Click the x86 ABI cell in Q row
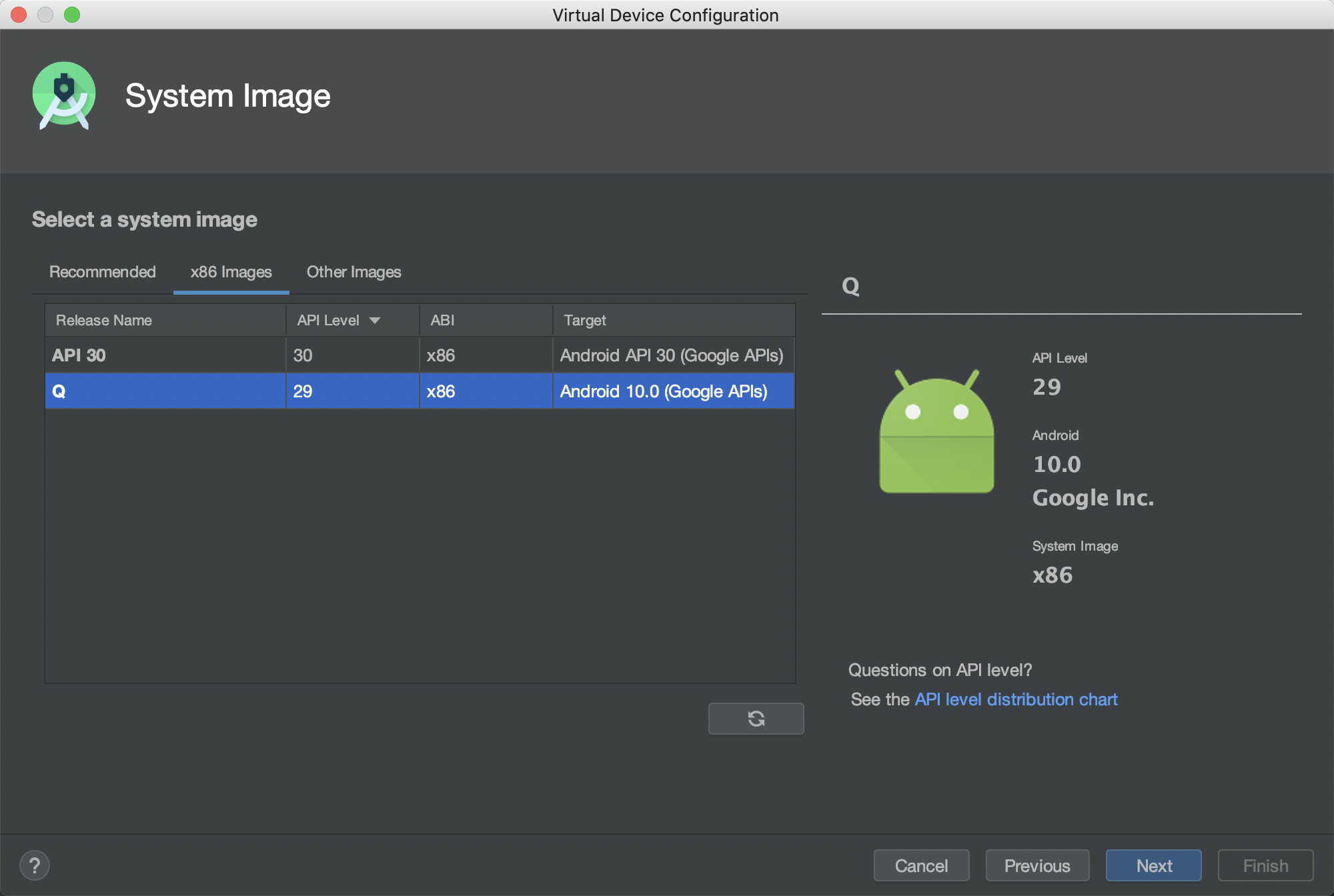The image size is (1334, 896). pos(486,391)
